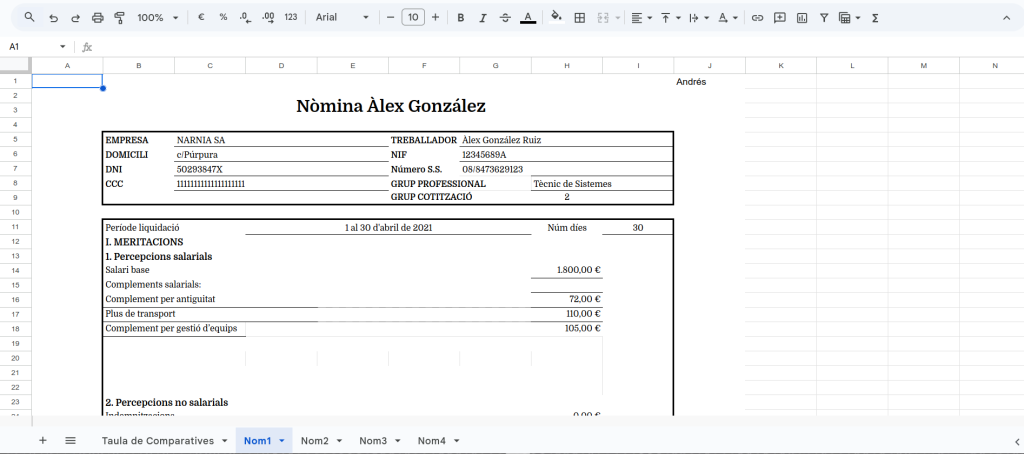Select the 1.800,00 € salary cell
This screenshot has height=454, width=1024.
point(567,270)
